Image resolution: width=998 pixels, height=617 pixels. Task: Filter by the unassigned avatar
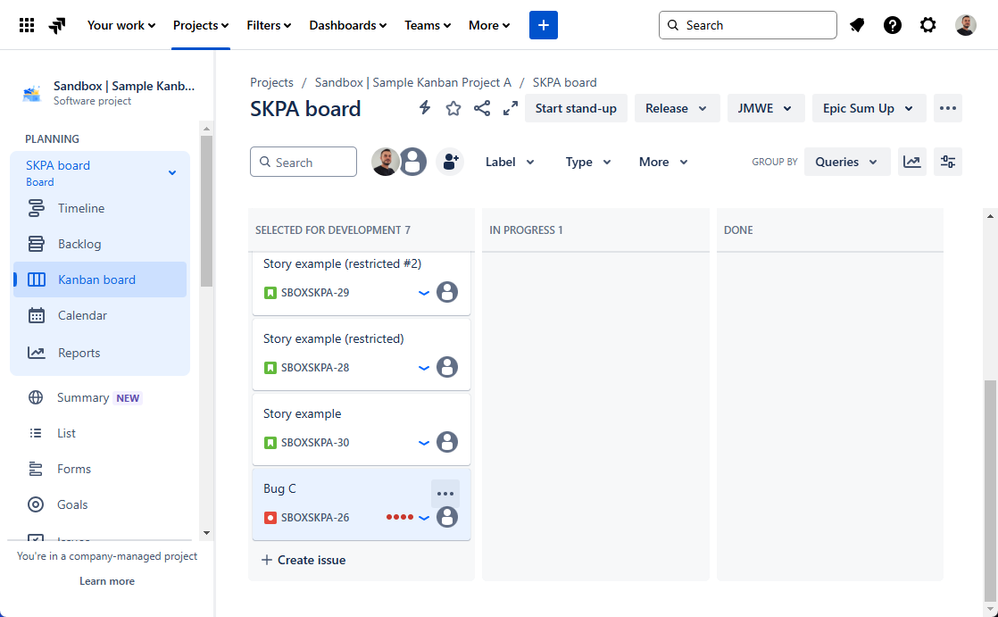(x=413, y=162)
